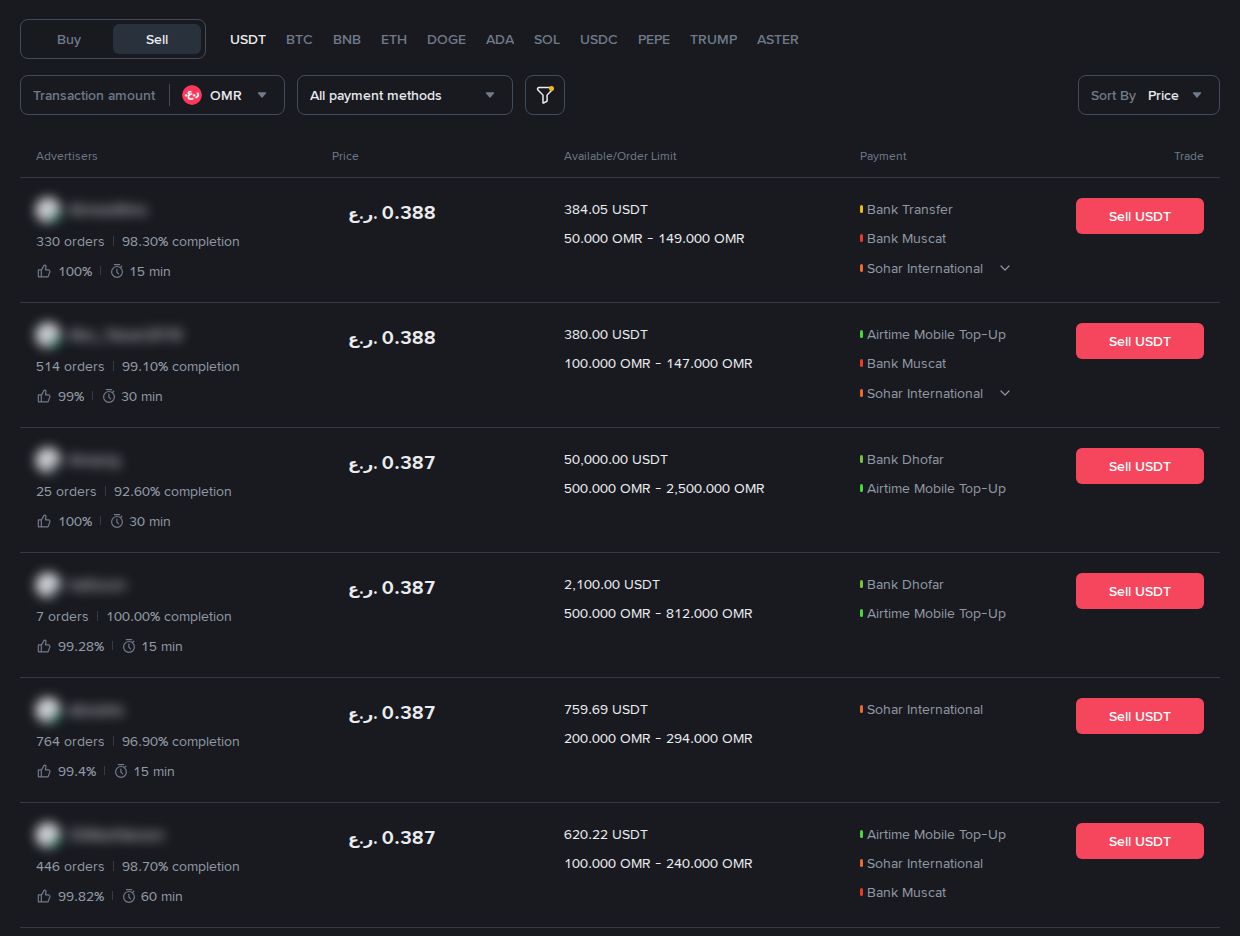Click avatar of 7 orders advertiser
This screenshot has height=936, width=1240.
[x=47, y=585]
